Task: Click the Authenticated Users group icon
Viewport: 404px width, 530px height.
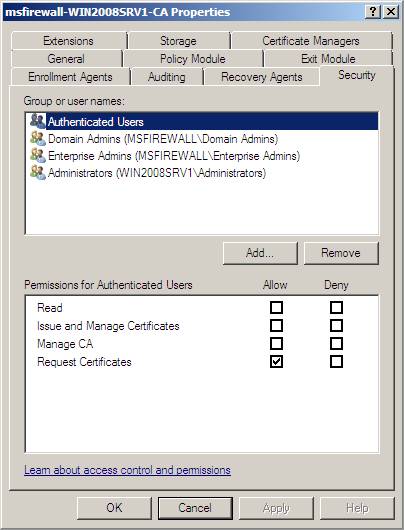Action: pyautogui.click(x=38, y=121)
